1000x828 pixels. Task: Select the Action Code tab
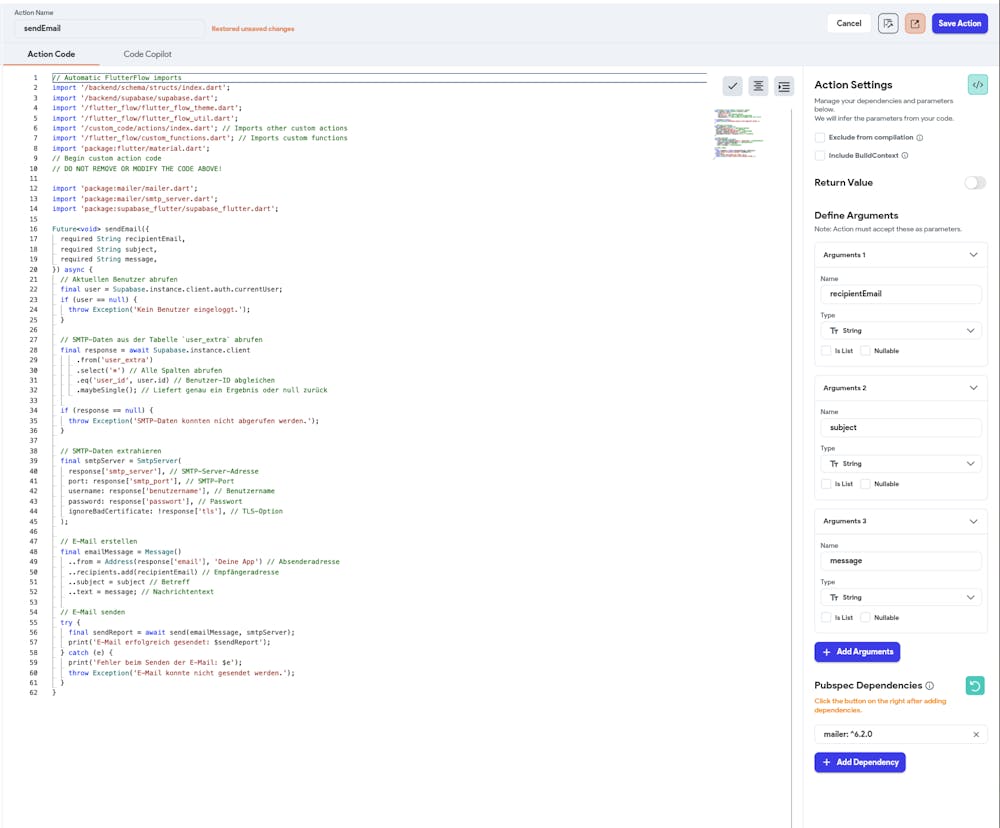tap(51, 54)
